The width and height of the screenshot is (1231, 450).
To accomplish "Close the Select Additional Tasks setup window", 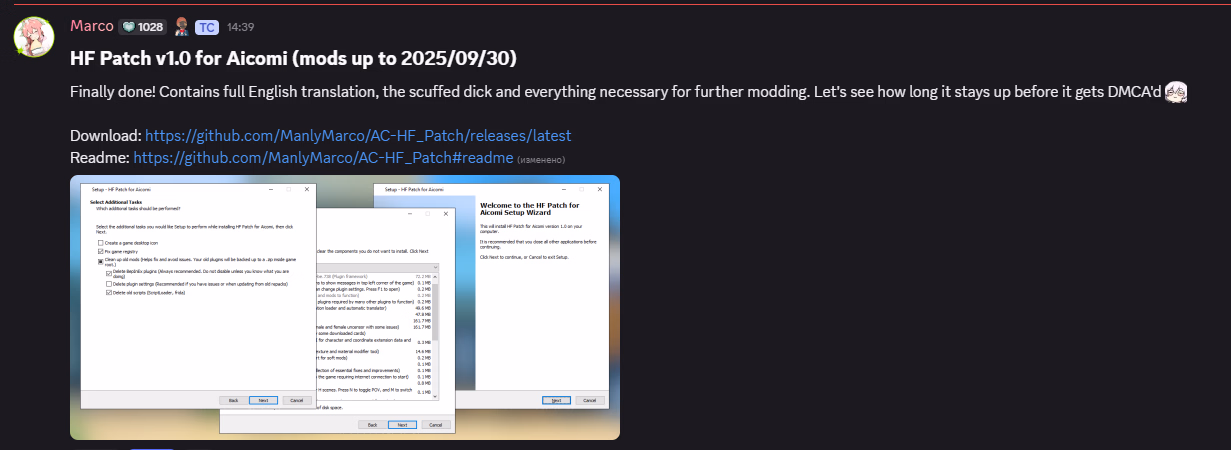I will tap(306, 189).
